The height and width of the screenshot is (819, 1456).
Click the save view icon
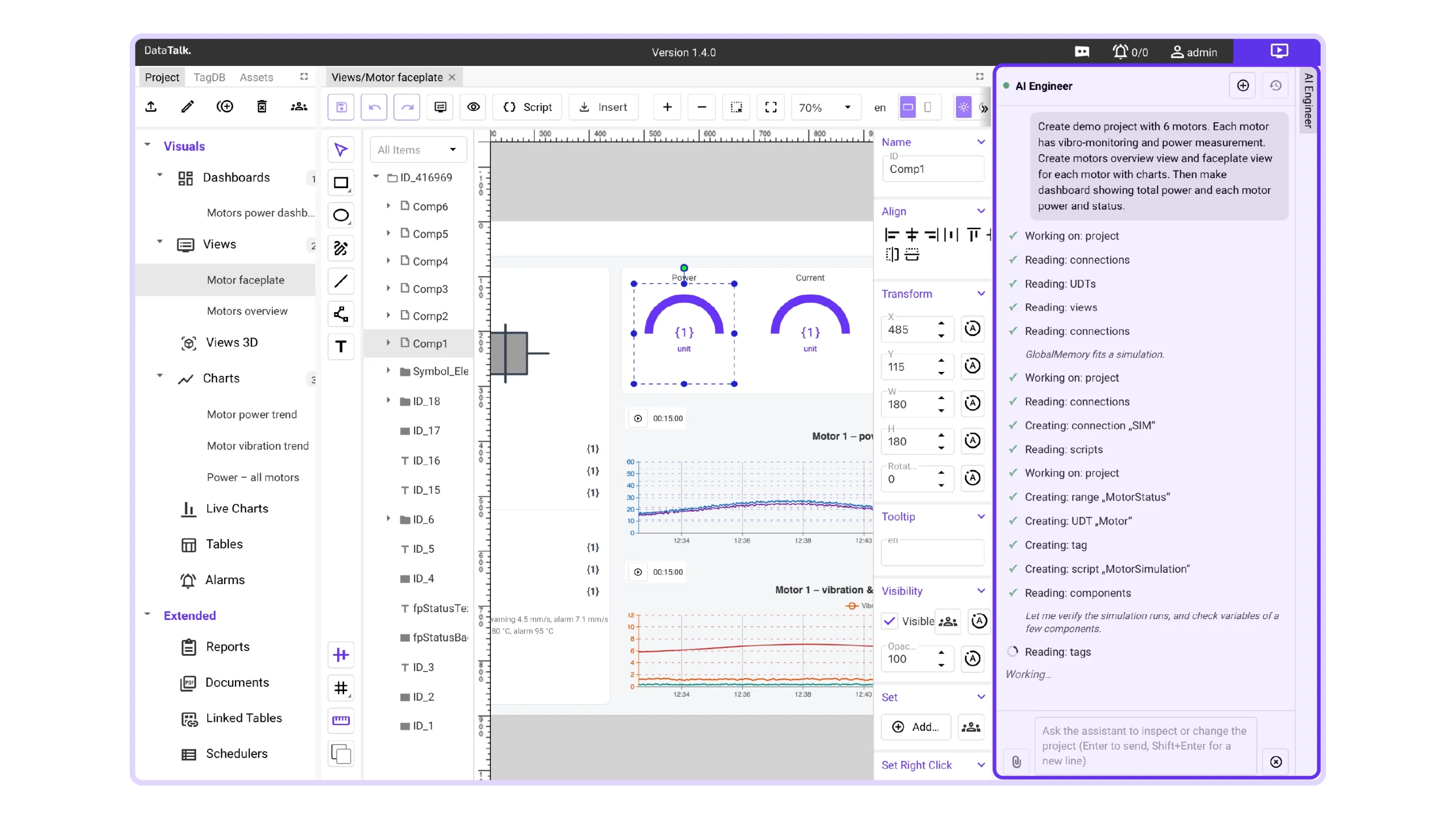(x=341, y=107)
